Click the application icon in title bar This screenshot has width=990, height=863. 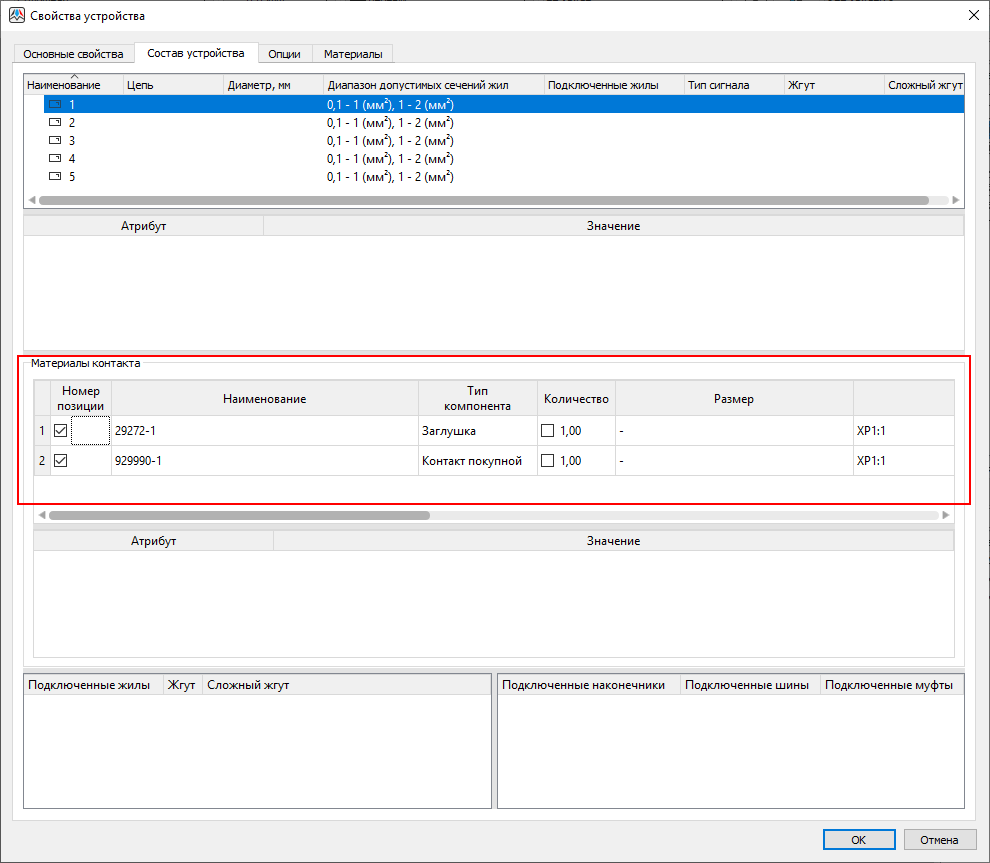click(x=16, y=15)
